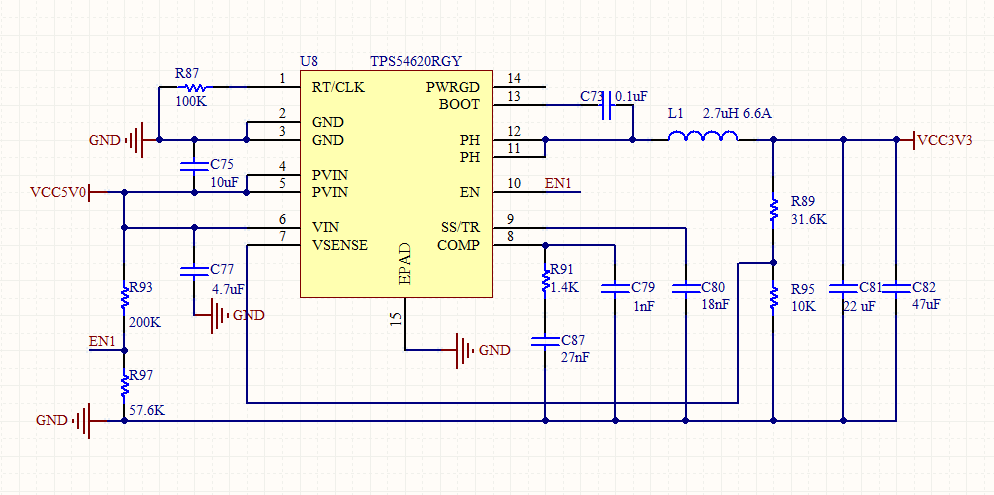Select the R89 resistor symbol

tap(773, 209)
